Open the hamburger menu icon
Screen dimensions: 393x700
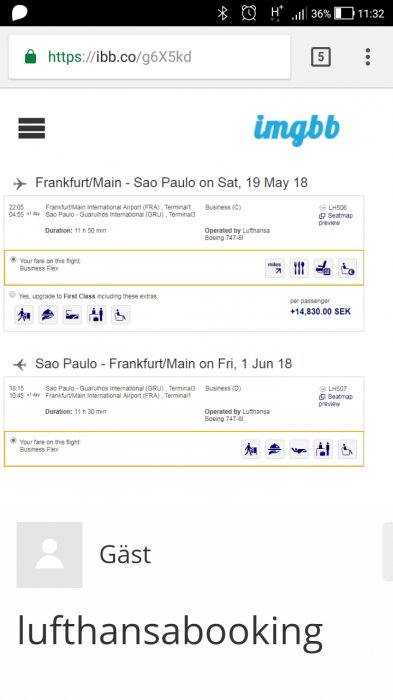32,128
